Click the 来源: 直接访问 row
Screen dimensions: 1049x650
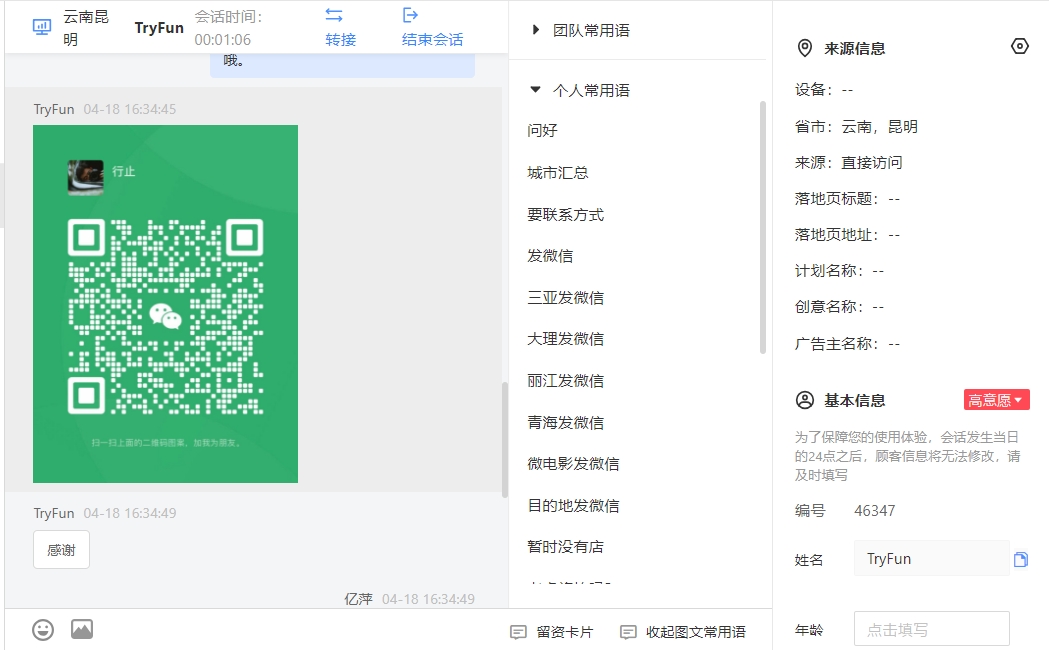tap(848, 162)
